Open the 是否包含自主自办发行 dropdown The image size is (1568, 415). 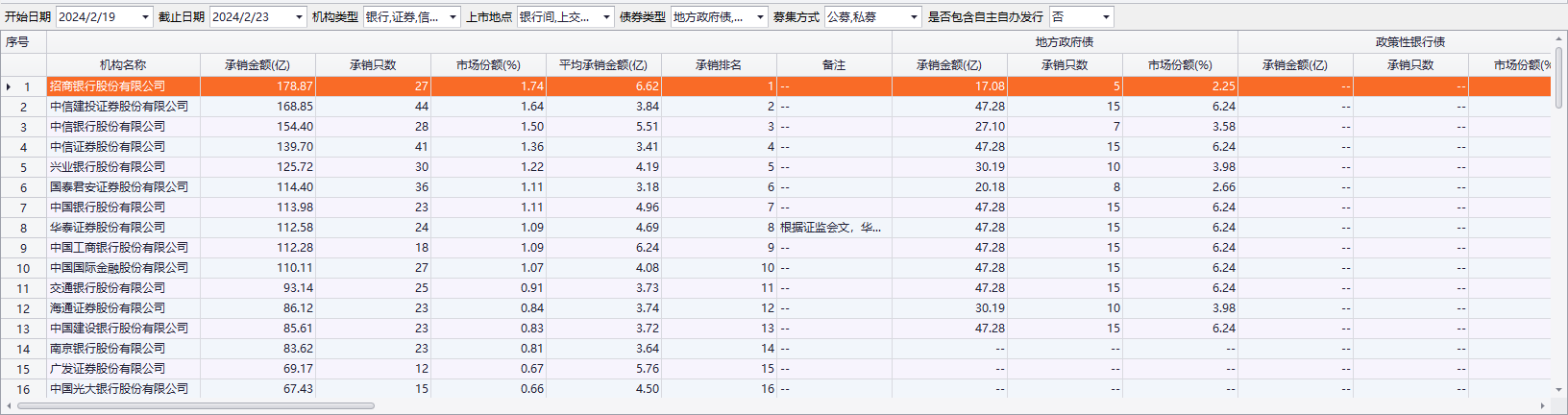pos(1106,17)
